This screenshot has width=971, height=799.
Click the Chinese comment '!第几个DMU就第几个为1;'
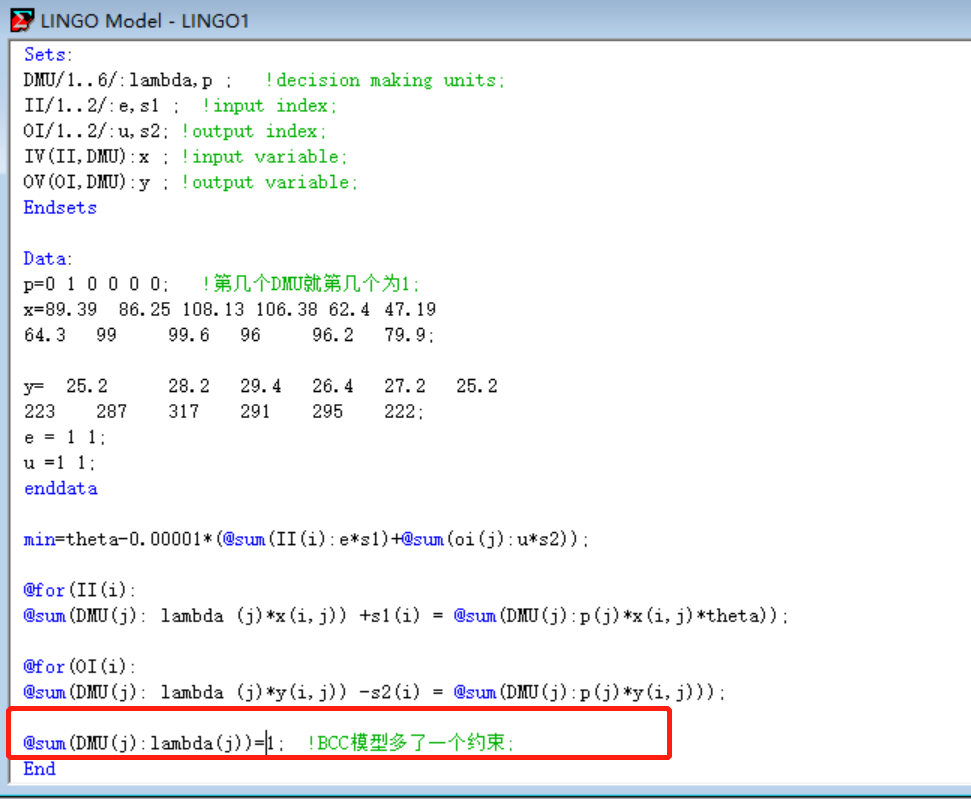tap(311, 284)
